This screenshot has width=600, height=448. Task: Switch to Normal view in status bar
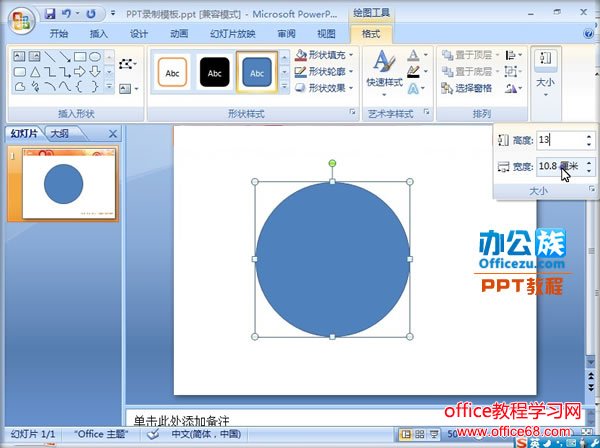click(x=406, y=434)
